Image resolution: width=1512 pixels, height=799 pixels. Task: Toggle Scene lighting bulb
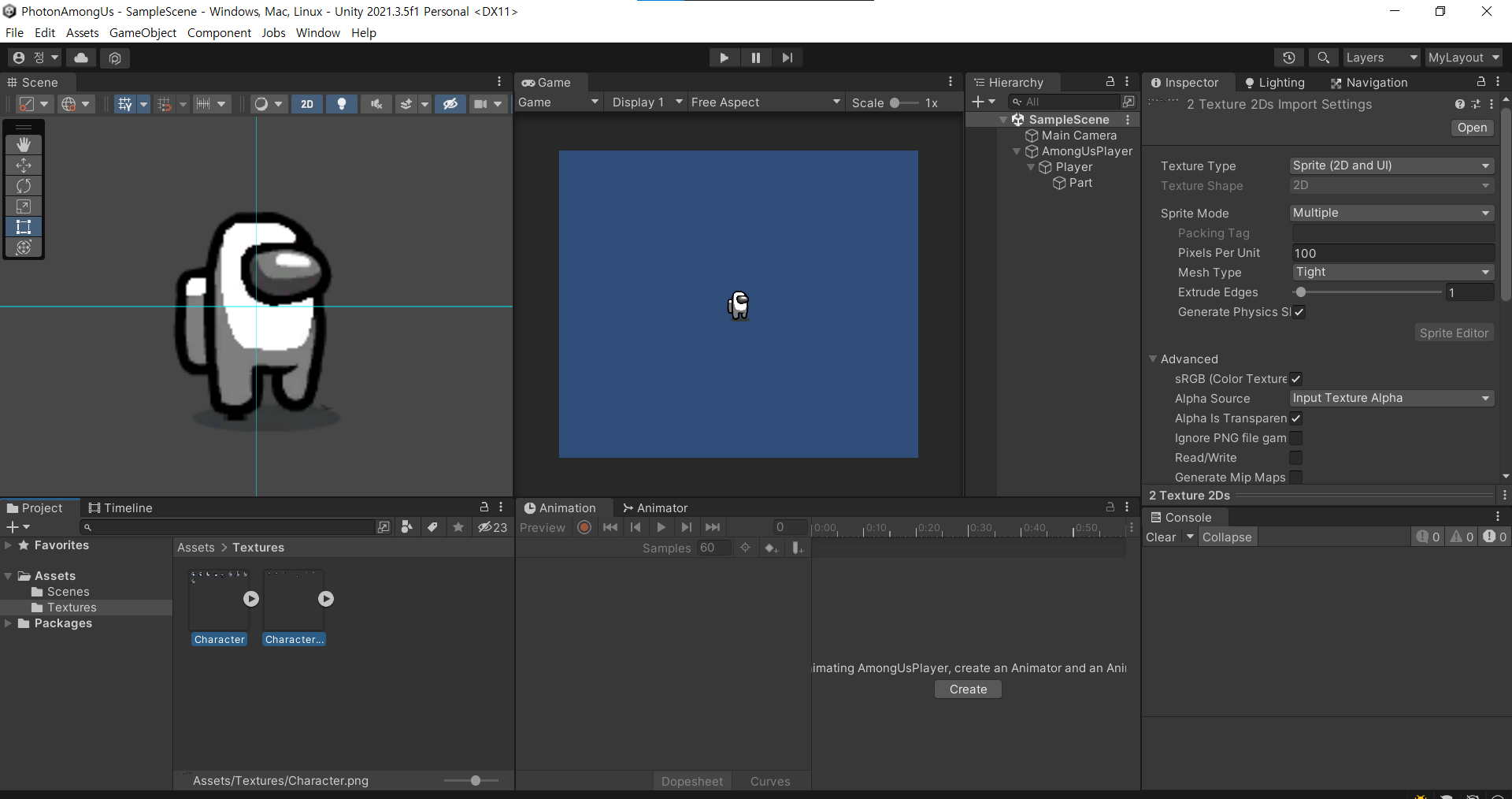click(342, 104)
